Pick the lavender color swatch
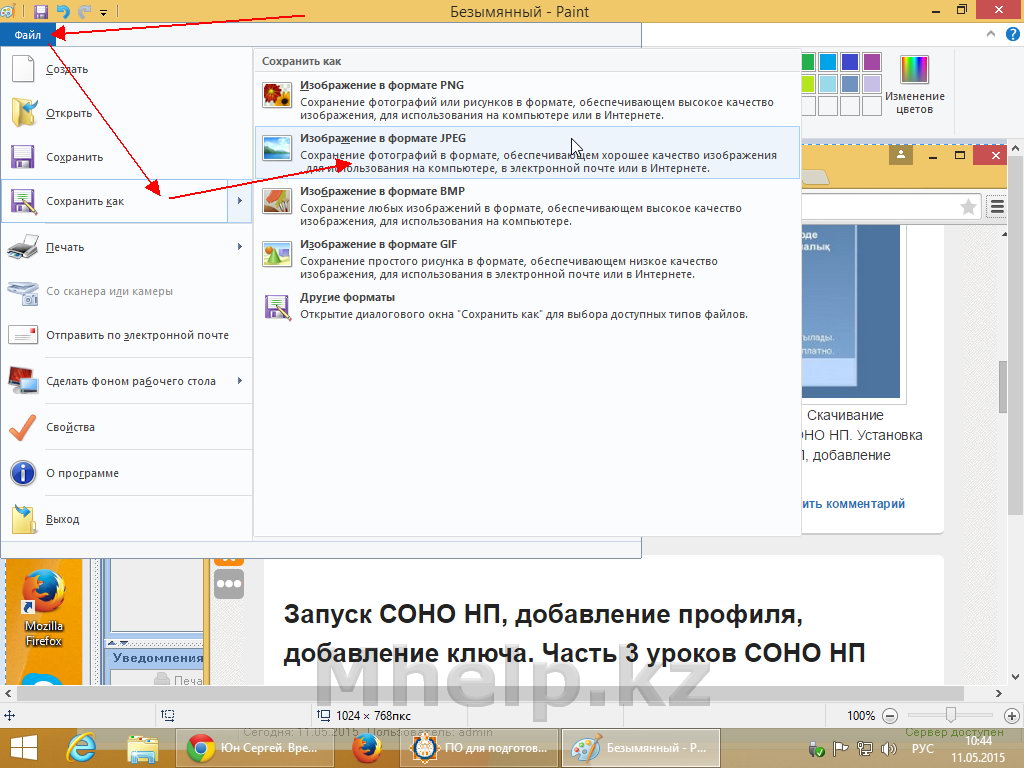Image resolution: width=1024 pixels, height=768 pixels. pos(872,84)
